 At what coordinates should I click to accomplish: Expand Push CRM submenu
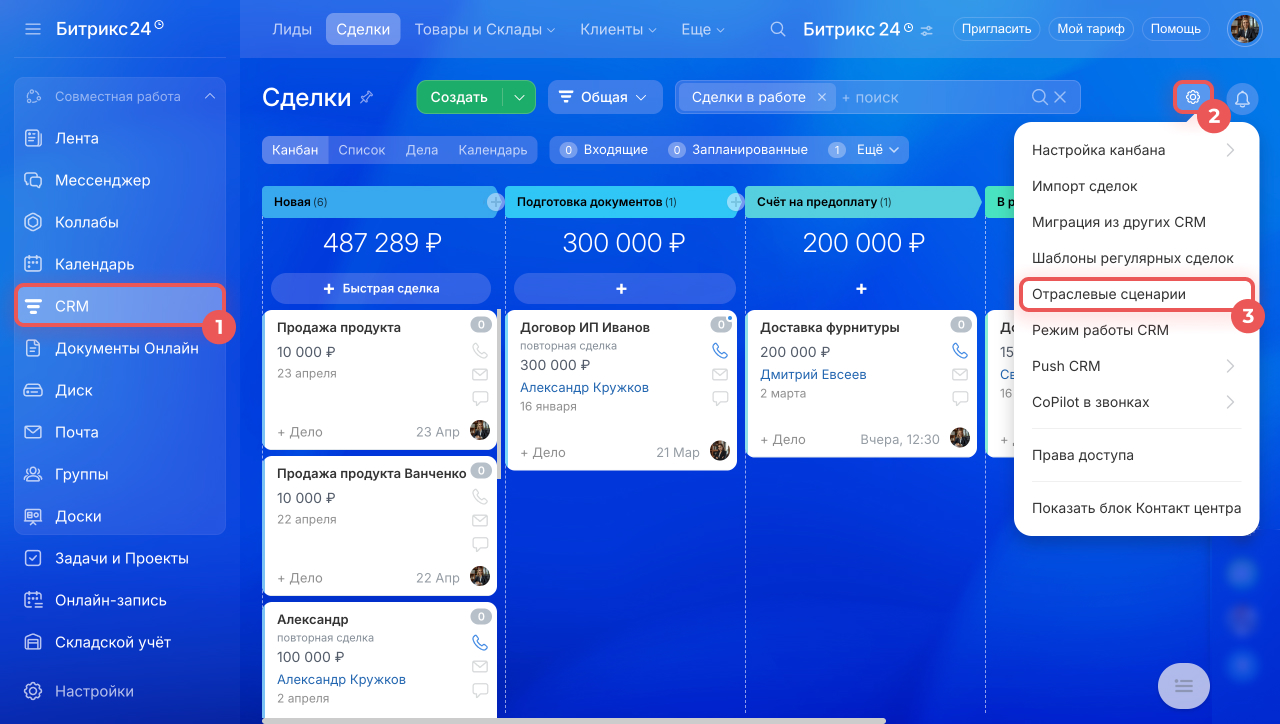click(x=1136, y=366)
